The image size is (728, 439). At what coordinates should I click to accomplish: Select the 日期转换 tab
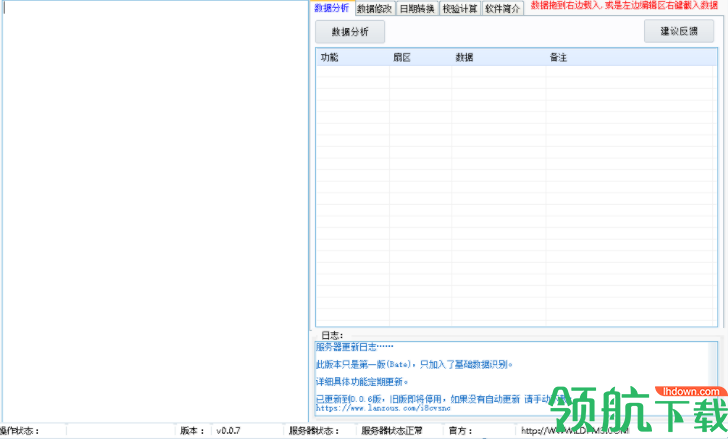pos(417,9)
